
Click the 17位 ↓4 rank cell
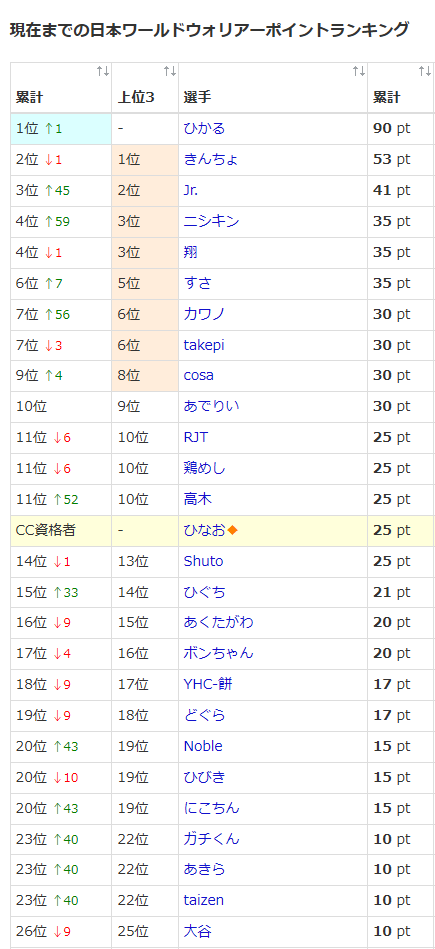point(61,653)
